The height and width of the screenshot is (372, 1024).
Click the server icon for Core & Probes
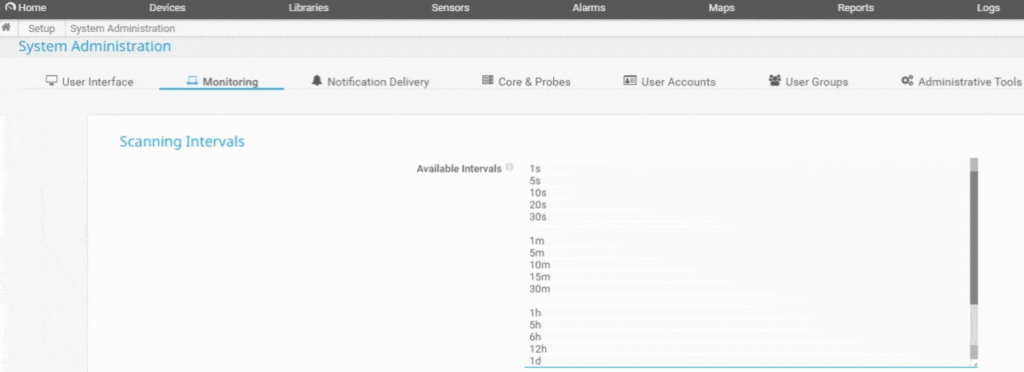click(488, 80)
